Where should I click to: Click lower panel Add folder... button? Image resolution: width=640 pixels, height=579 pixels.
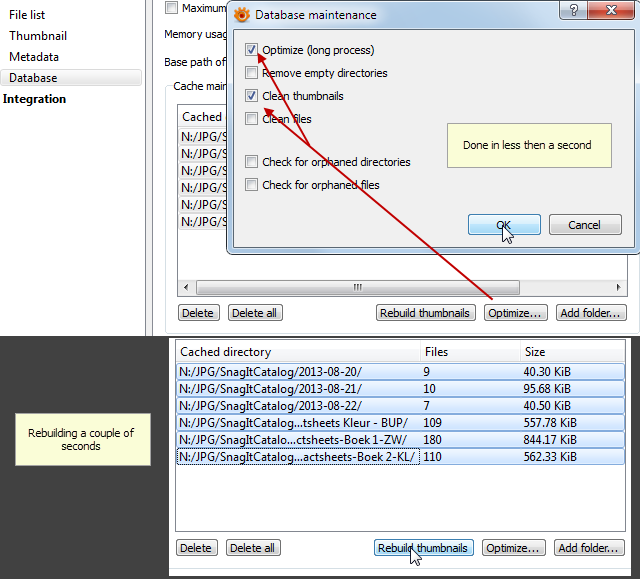[589, 548]
